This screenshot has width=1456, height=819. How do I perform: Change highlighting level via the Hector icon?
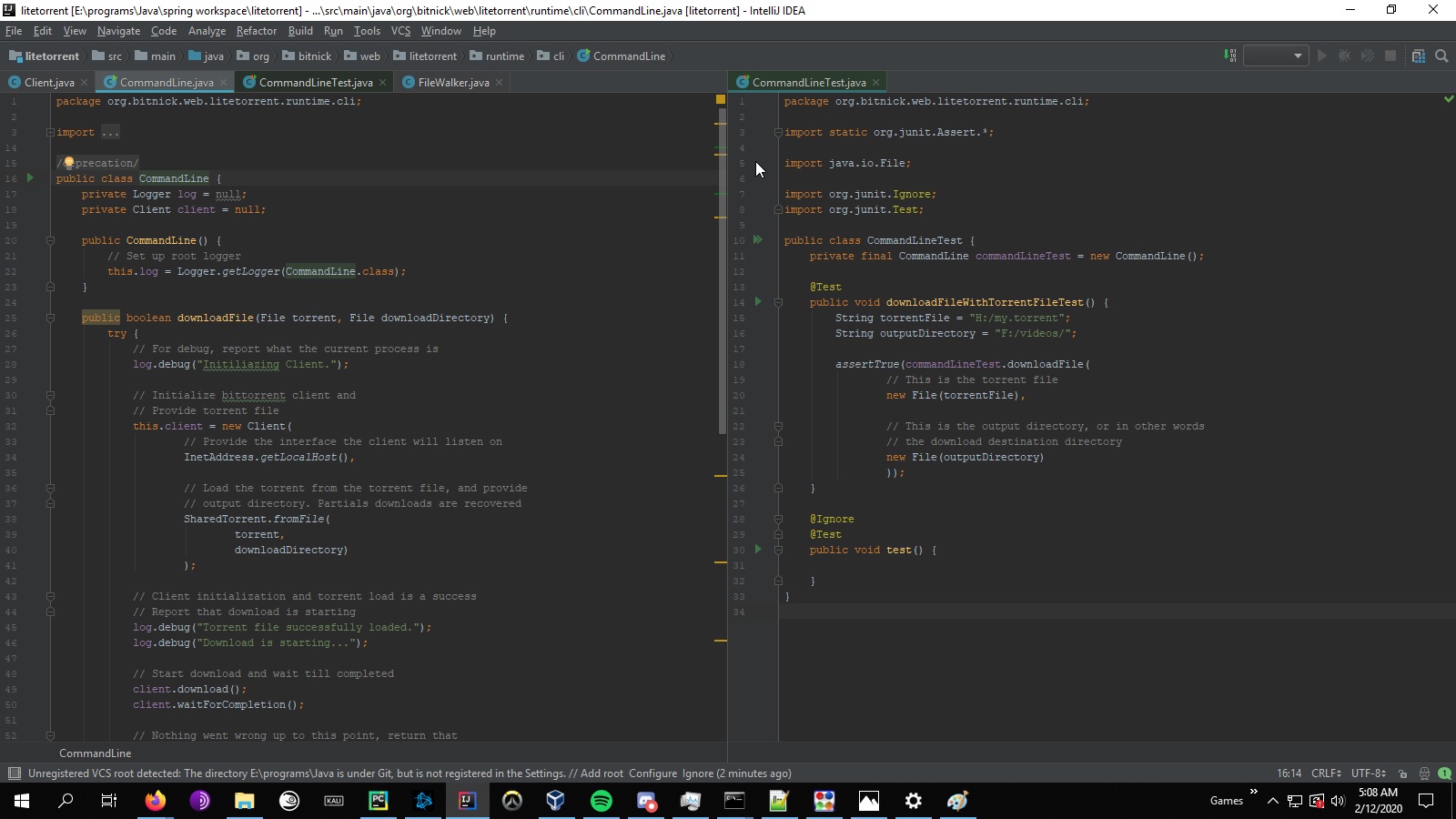(x=1424, y=773)
